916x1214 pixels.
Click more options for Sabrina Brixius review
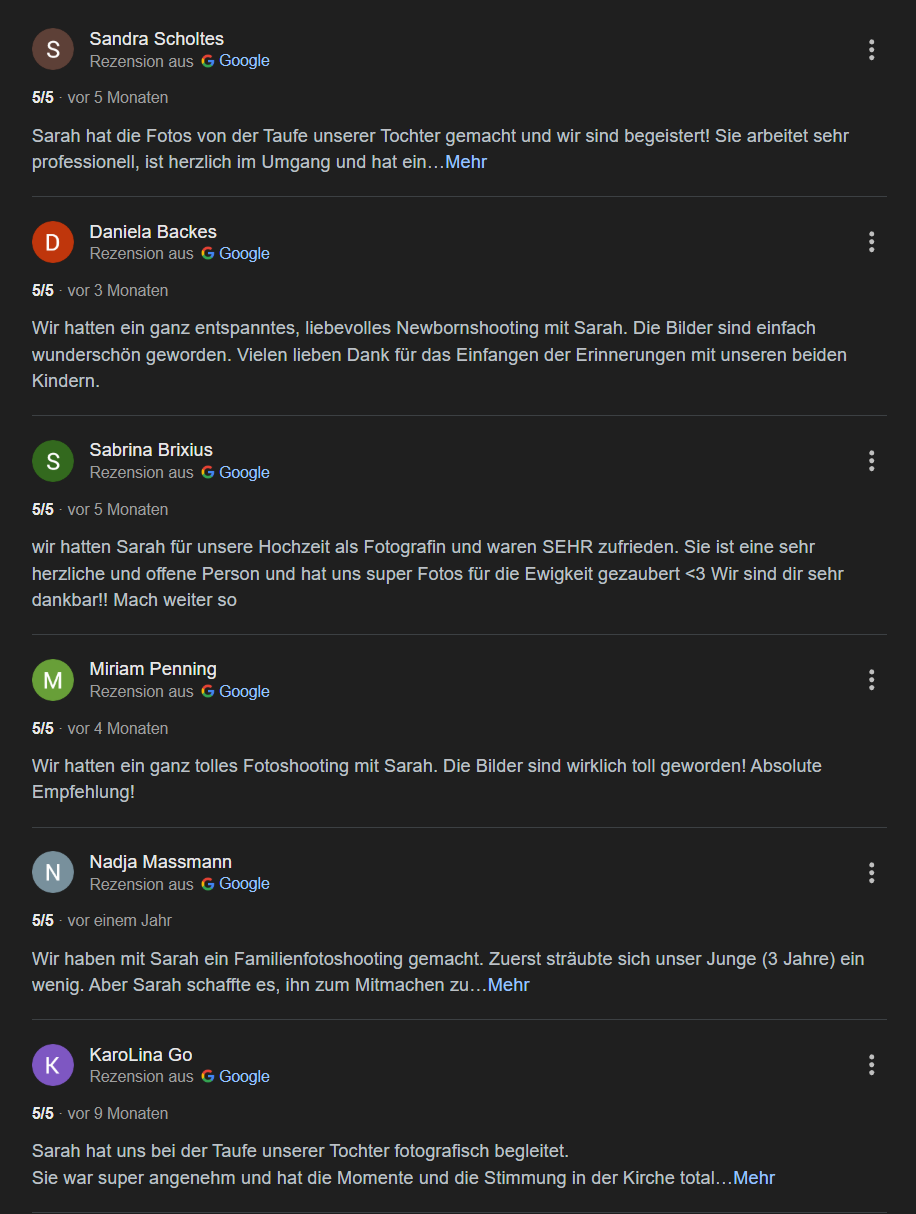(871, 461)
